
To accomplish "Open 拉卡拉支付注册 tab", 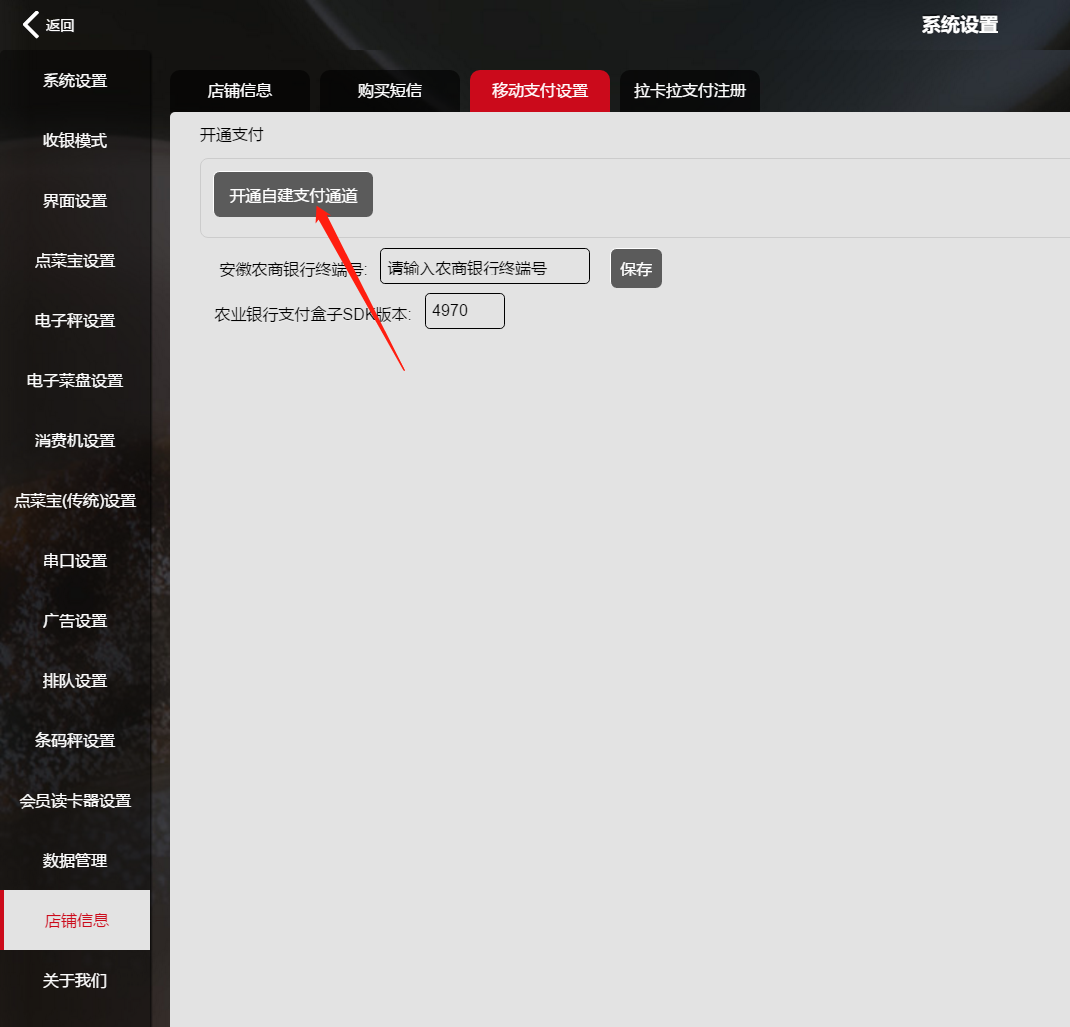I will coord(690,91).
